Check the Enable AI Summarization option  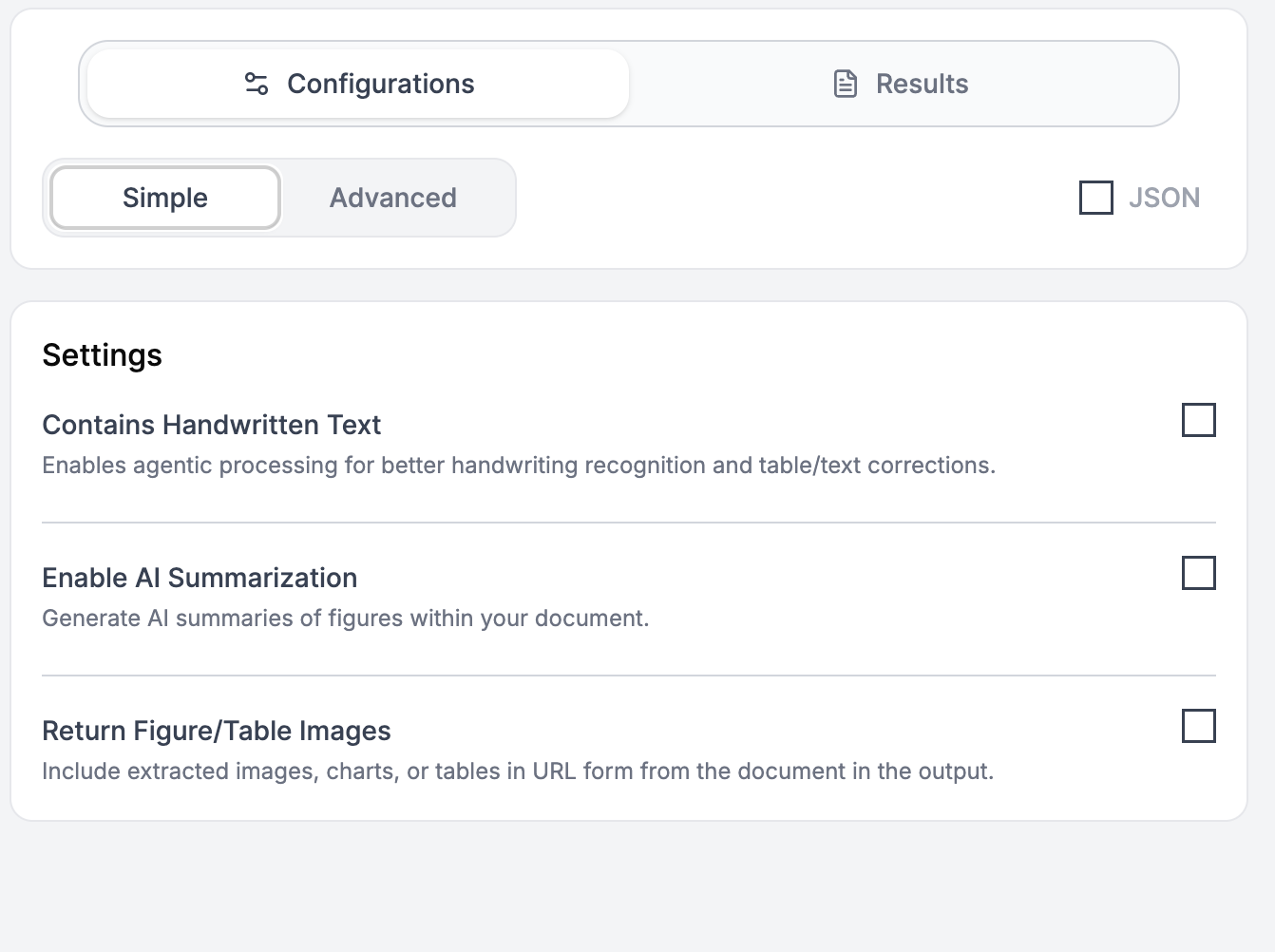1200,573
